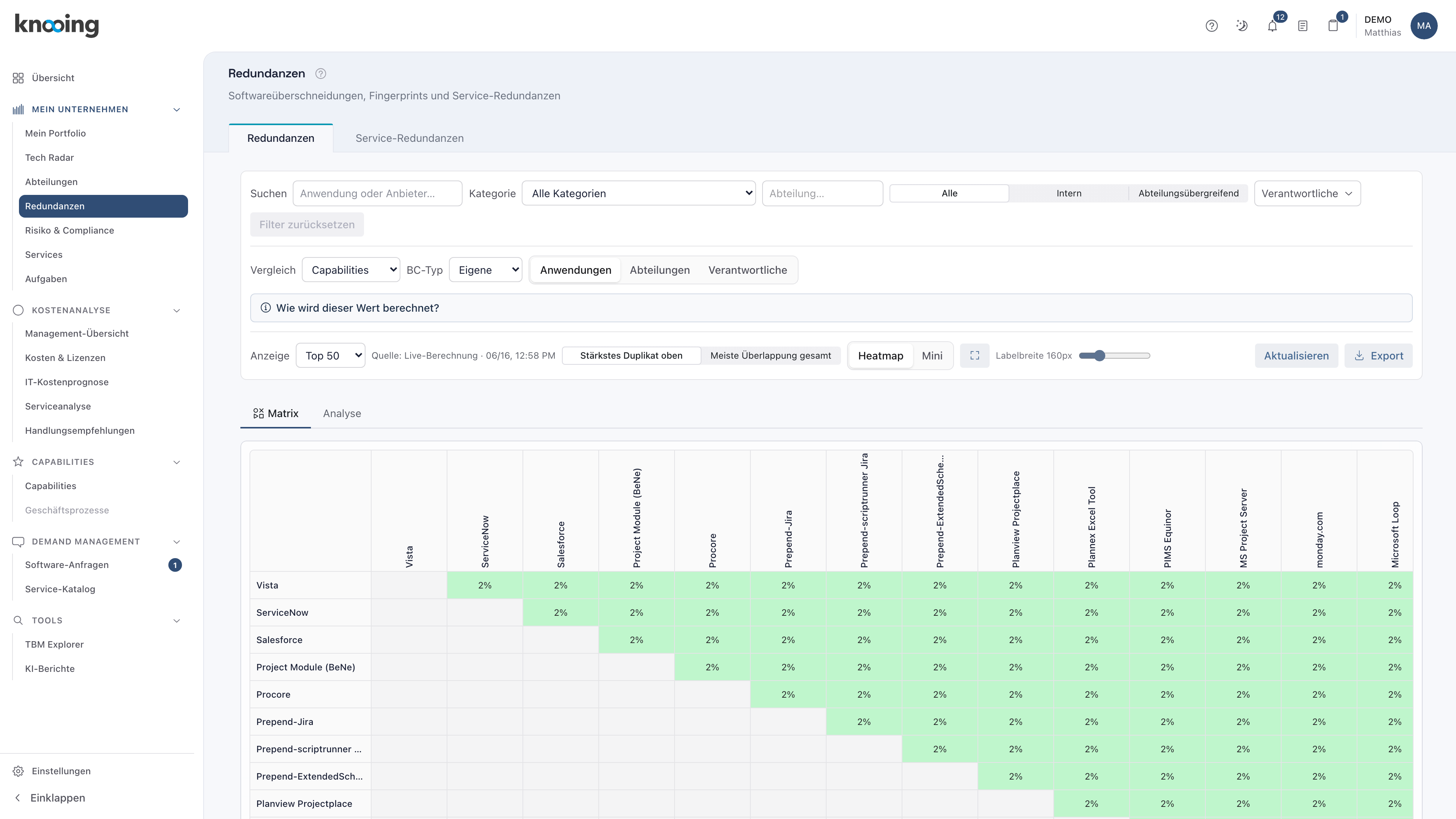Click the Demand Management chat icon

tap(18, 541)
